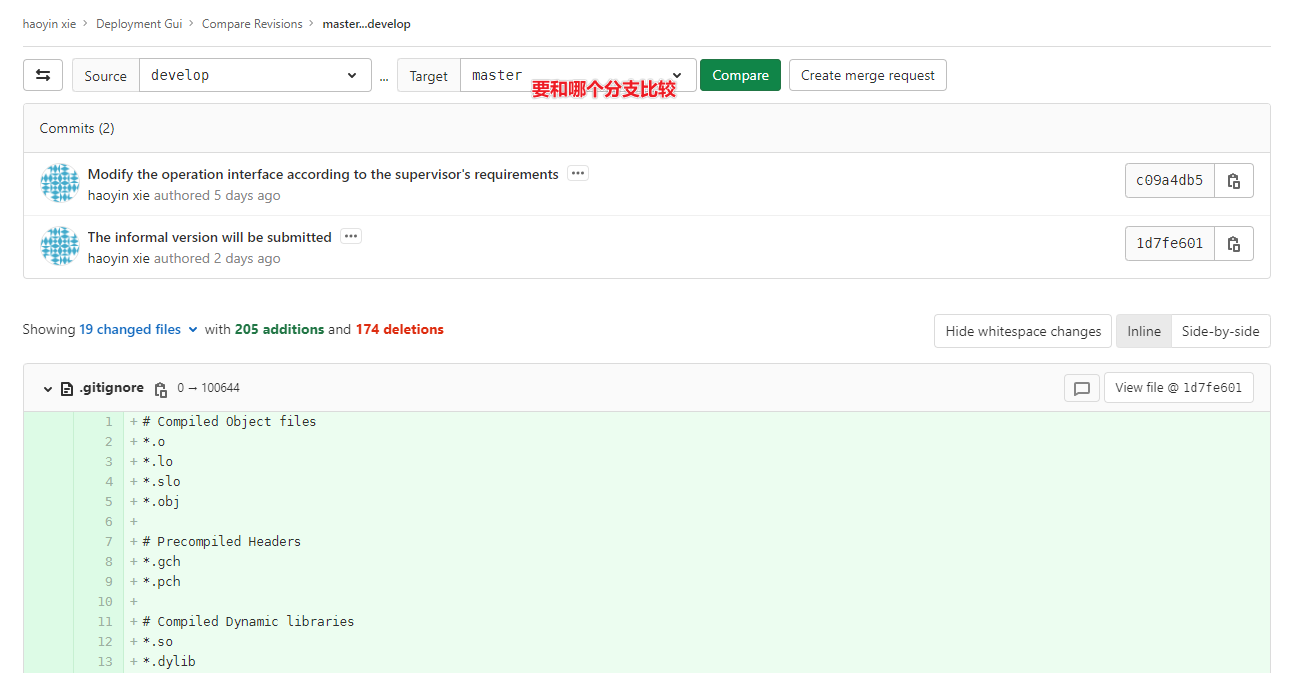Click the swap source and target branches icon
1310x673 pixels.
(42, 74)
